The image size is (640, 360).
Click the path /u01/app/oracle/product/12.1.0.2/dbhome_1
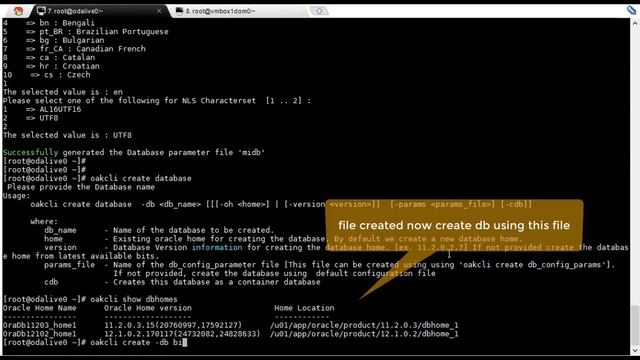pyautogui.click(x=364, y=334)
